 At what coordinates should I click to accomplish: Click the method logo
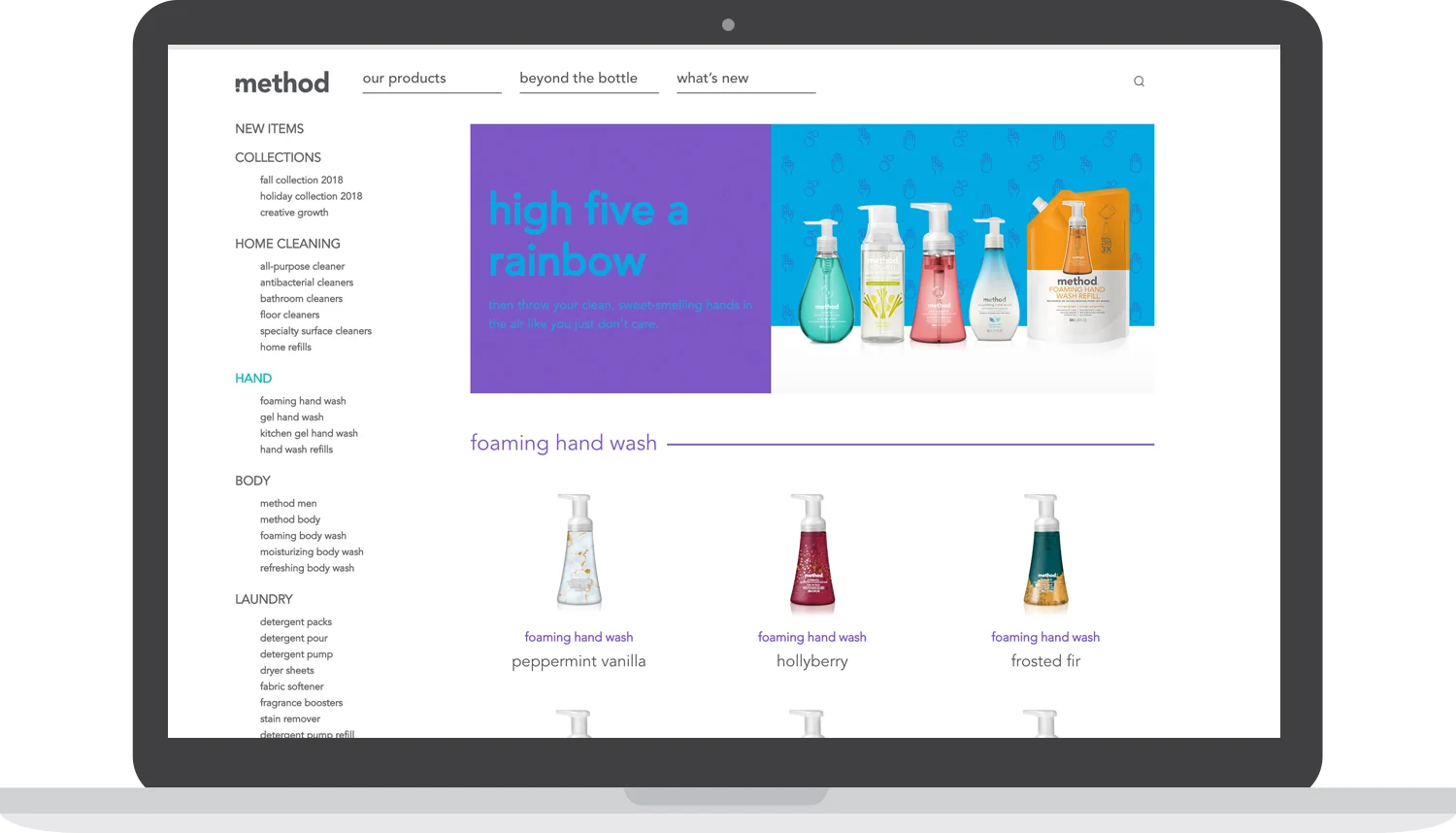pyautogui.click(x=281, y=83)
